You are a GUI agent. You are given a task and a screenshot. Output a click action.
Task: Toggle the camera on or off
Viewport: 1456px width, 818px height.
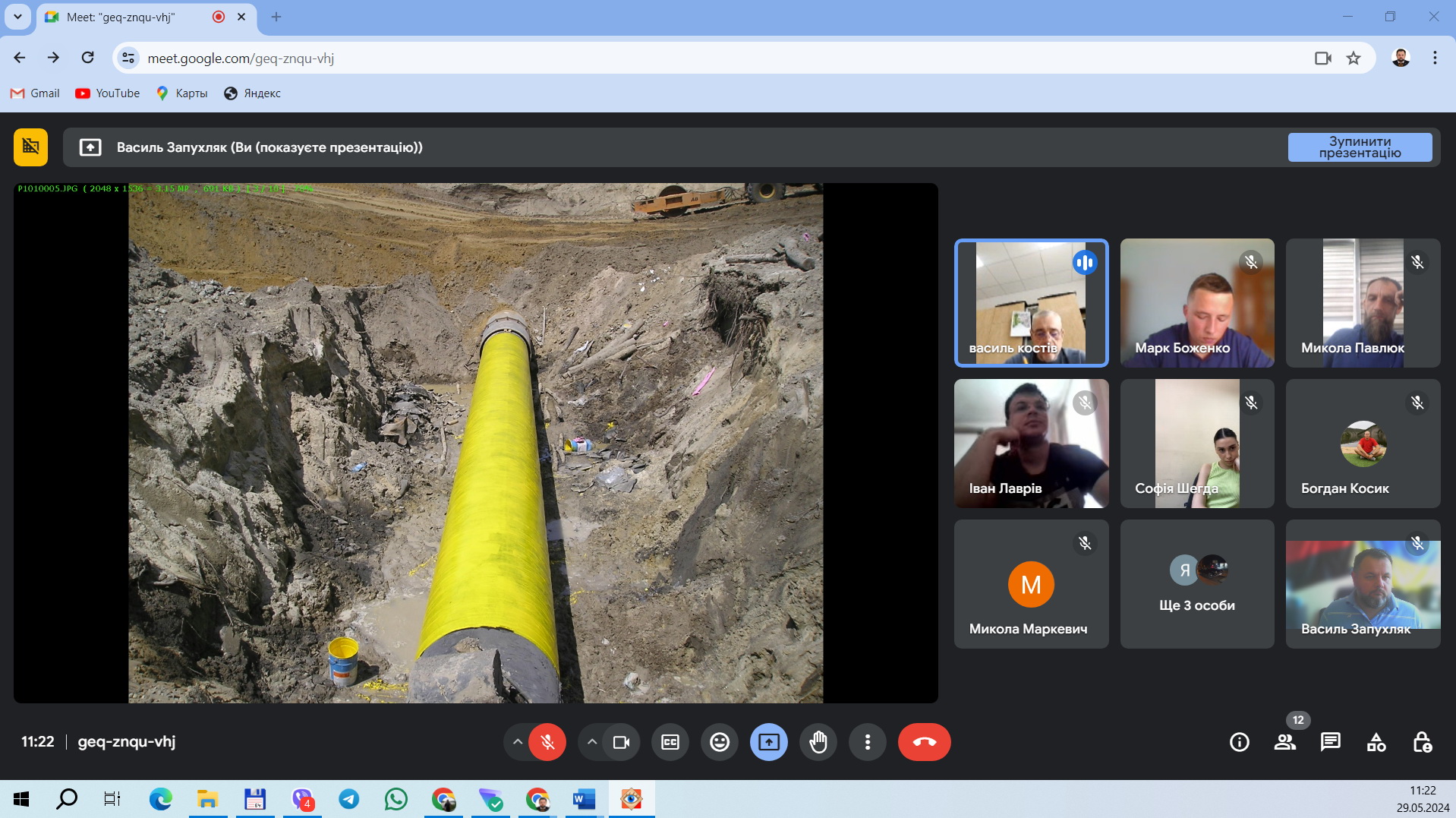click(621, 742)
